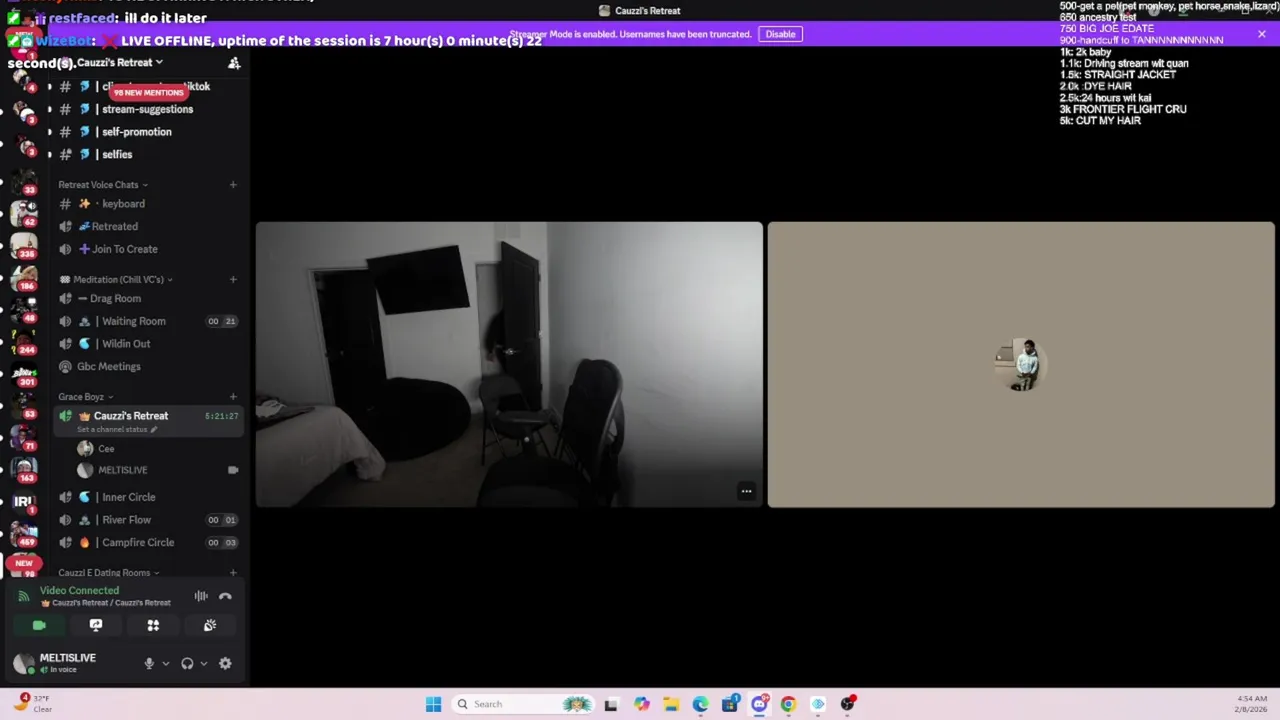Disable Streamer Mode button

(780, 34)
